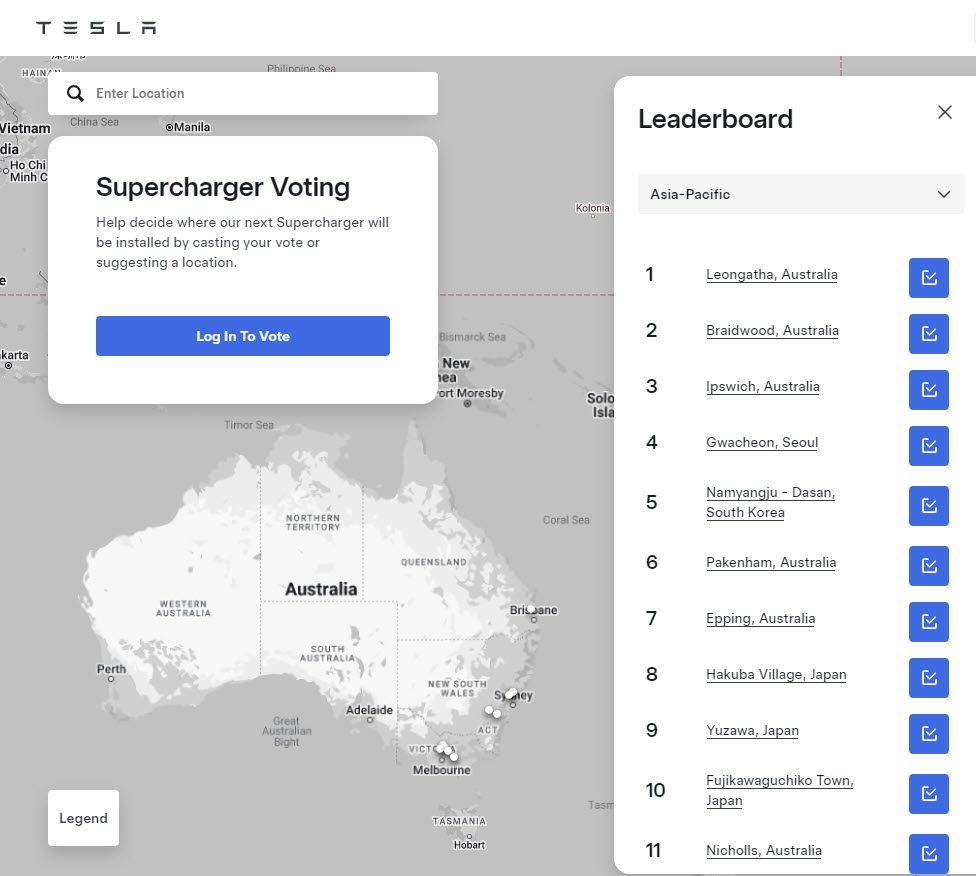Click the Melbourne label on the map

pyautogui.click(x=441, y=770)
